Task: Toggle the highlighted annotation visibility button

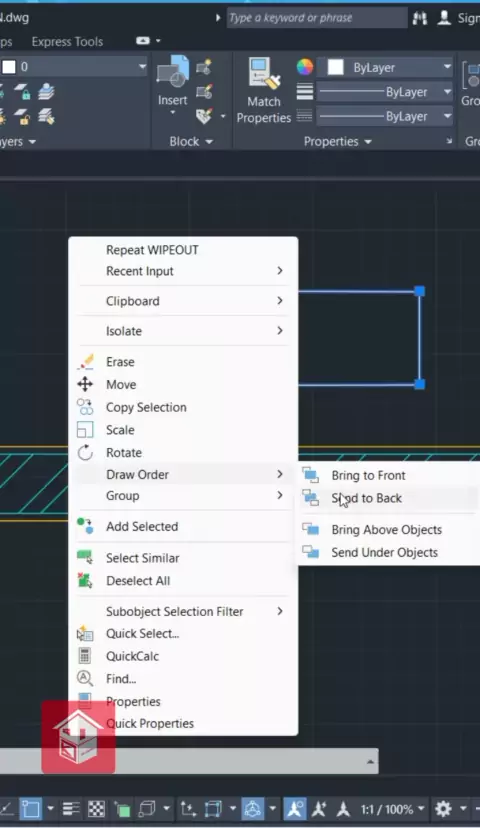Action: (295, 808)
